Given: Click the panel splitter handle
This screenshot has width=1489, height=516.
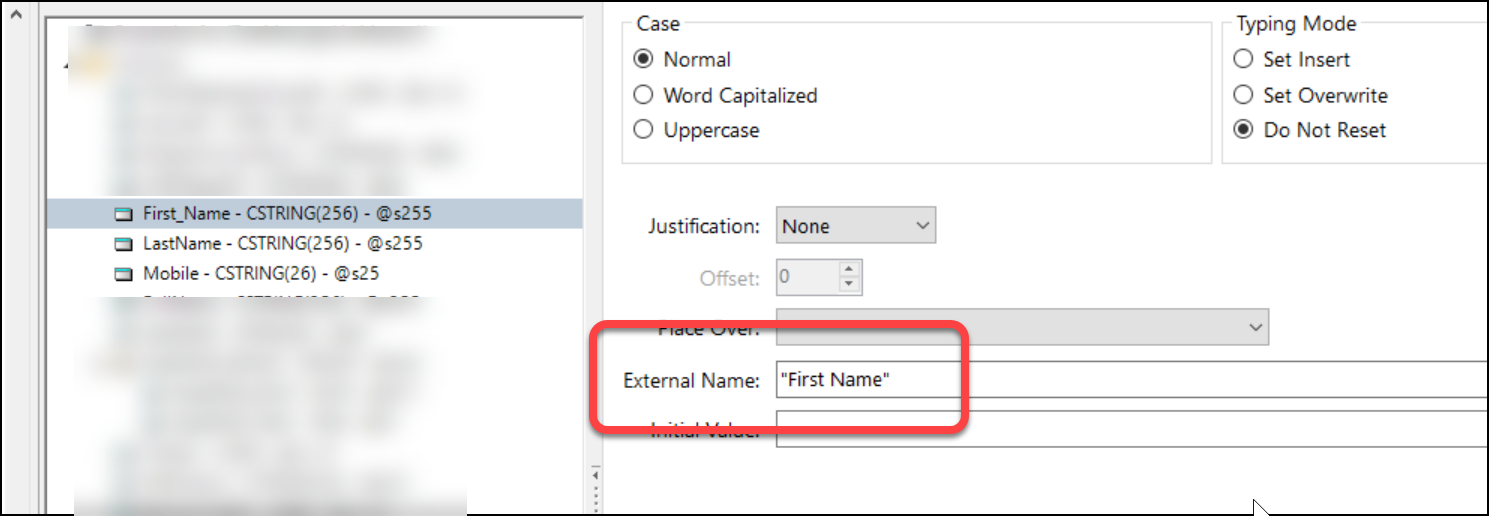Looking at the screenshot, I should pos(597,490).
